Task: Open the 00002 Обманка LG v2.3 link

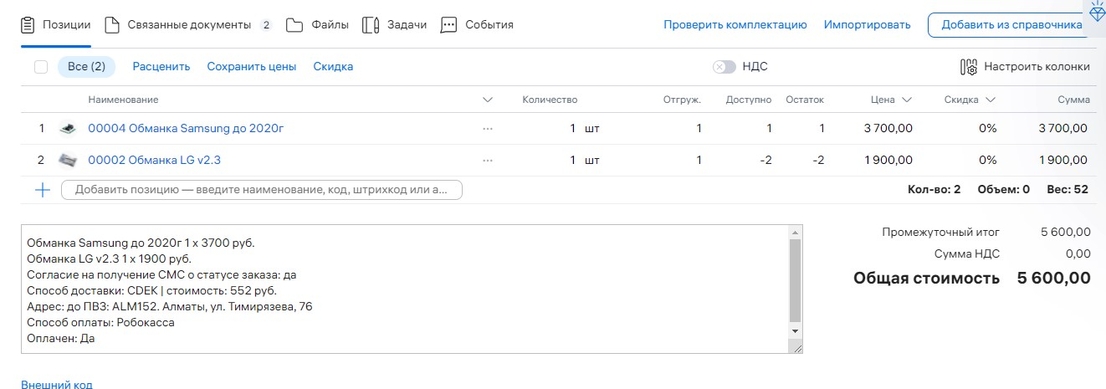Action: pos(154,160)
